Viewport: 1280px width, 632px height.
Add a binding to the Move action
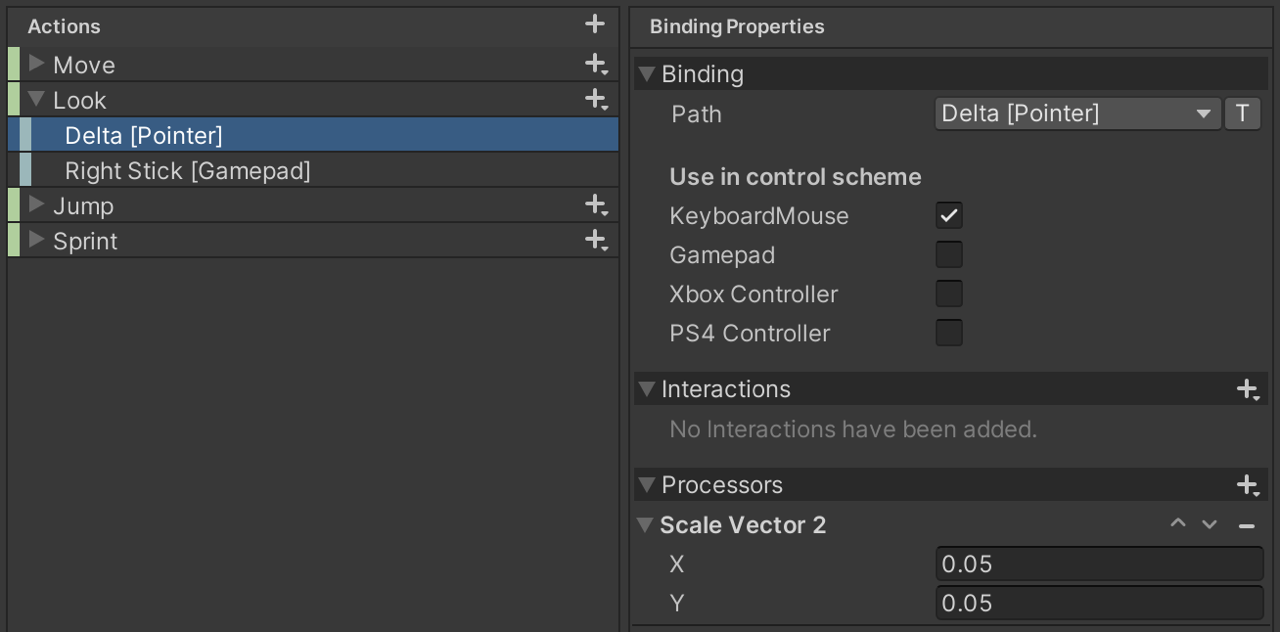(595, 63)
